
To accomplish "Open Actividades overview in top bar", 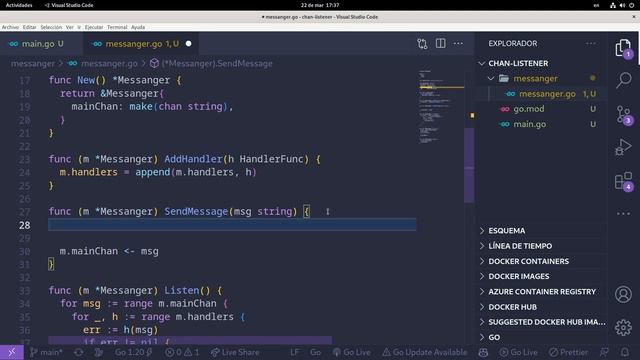I will click(19, 5).
